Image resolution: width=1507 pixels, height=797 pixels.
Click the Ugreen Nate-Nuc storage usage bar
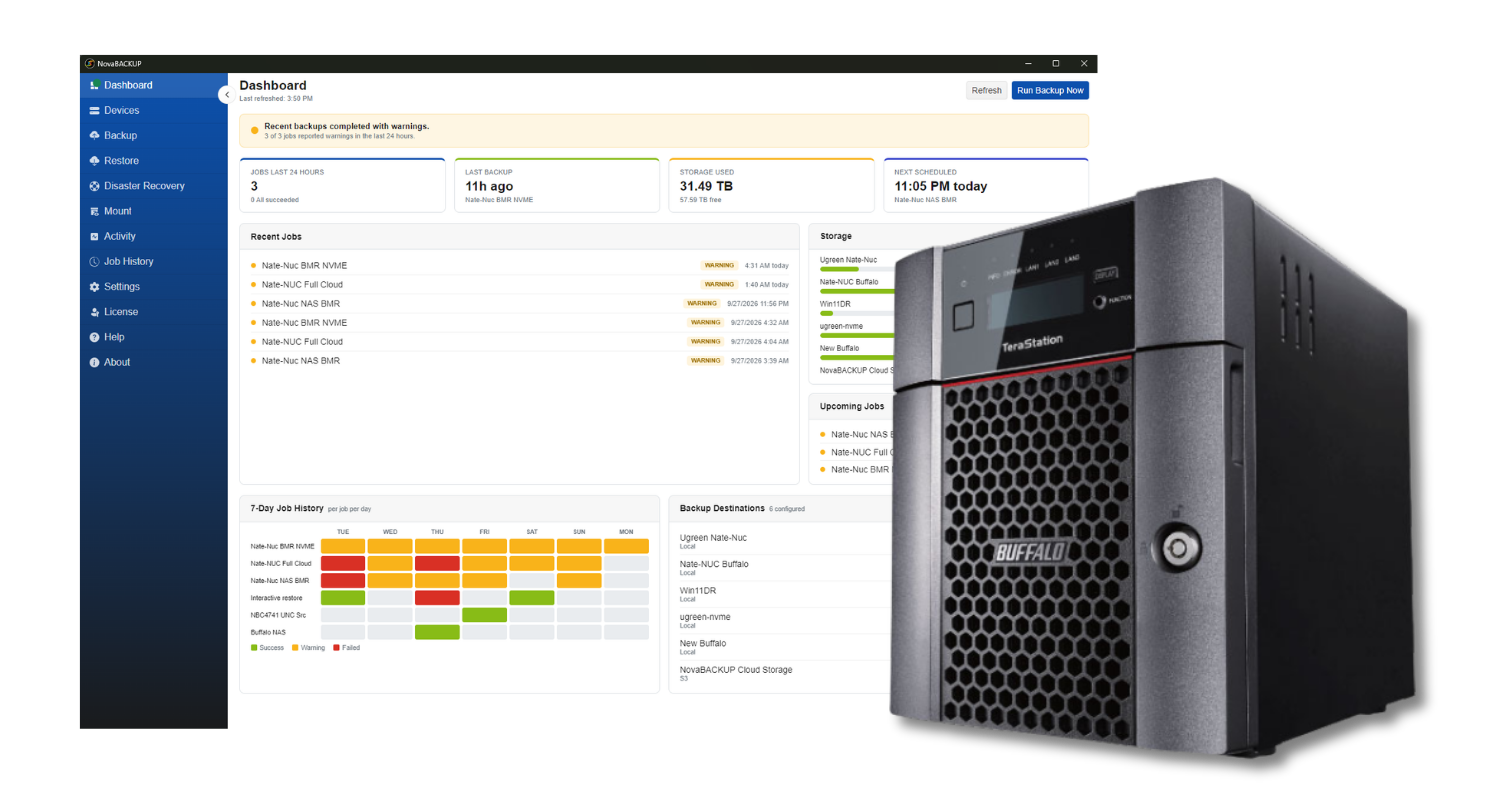858,269
